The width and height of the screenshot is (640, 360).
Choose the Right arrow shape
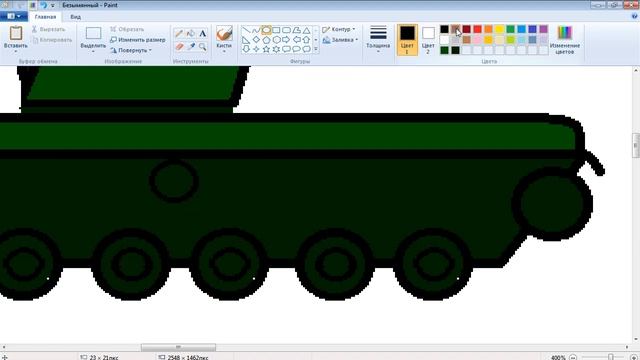pos(286,40)
